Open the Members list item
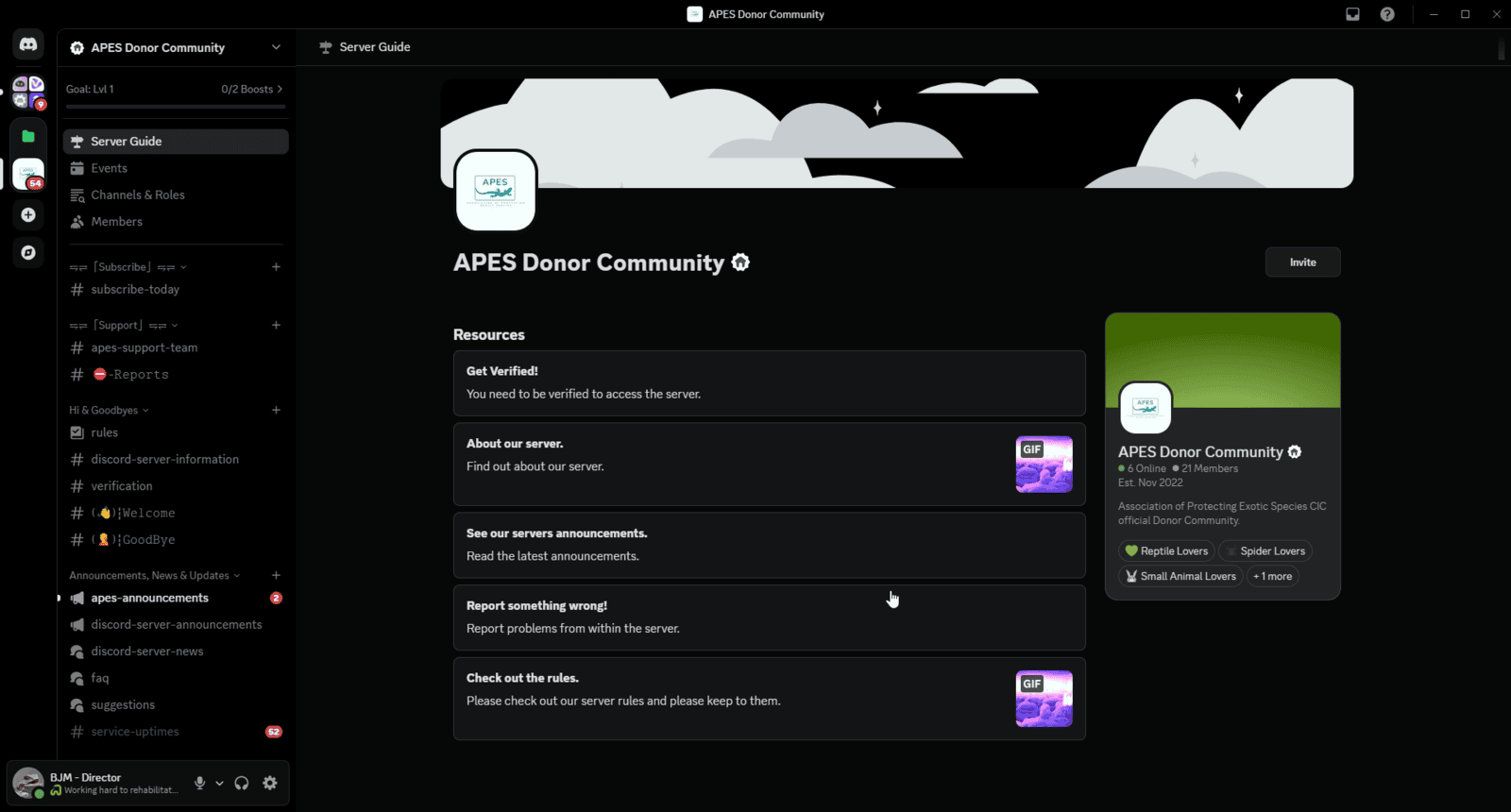This screenshot has width=1511, height=812. click(x=176, y=222)
